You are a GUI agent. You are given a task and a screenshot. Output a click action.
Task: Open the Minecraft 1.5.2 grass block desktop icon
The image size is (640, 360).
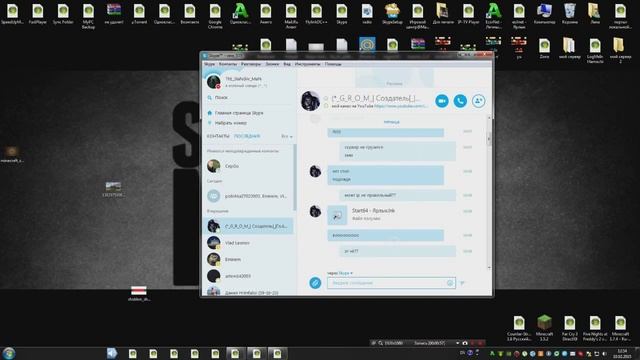coord(544,328)
